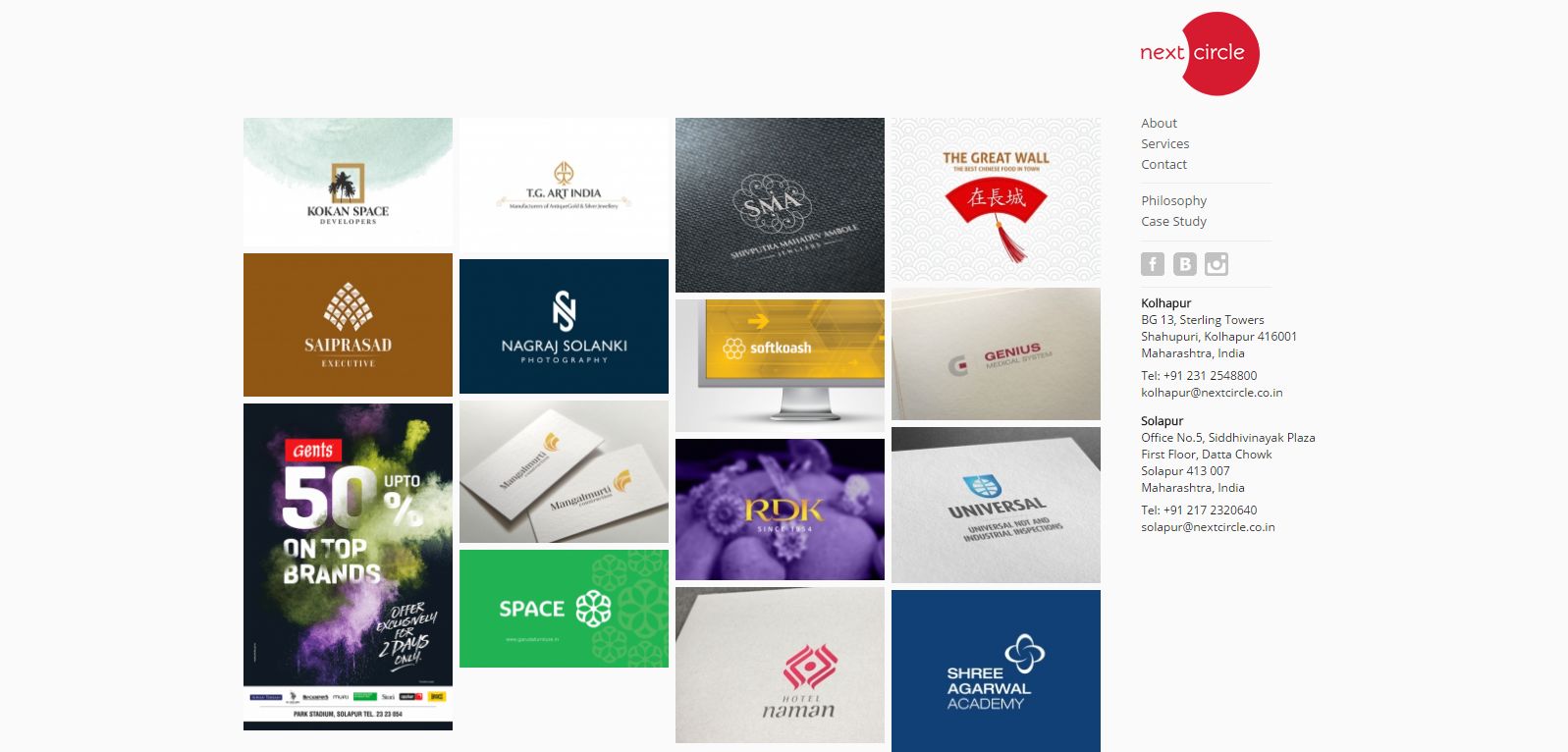Image resolution: width=1568 pixels, height=752 pixels.
Task: Email kolhapur@nextcircle.co.in
Action: (x=1212, y=393)
